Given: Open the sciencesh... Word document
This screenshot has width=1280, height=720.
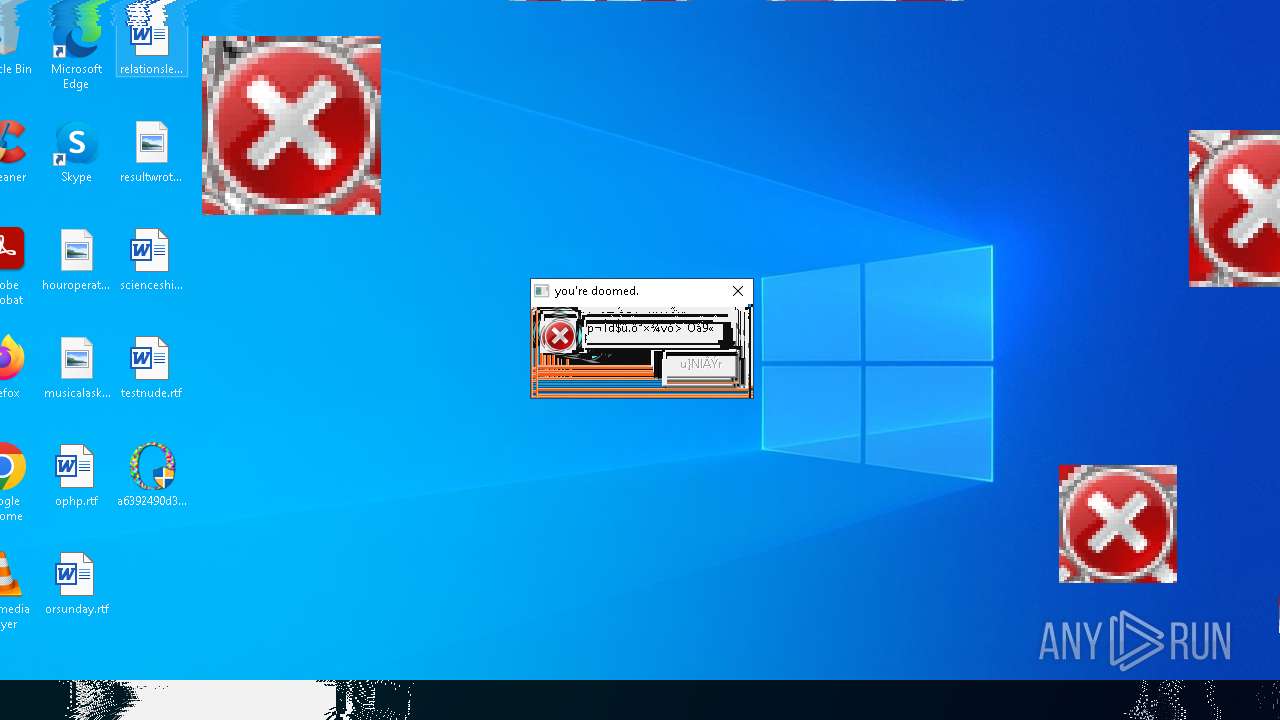Looking at the screenshot, I should click(x=151, y=260).
